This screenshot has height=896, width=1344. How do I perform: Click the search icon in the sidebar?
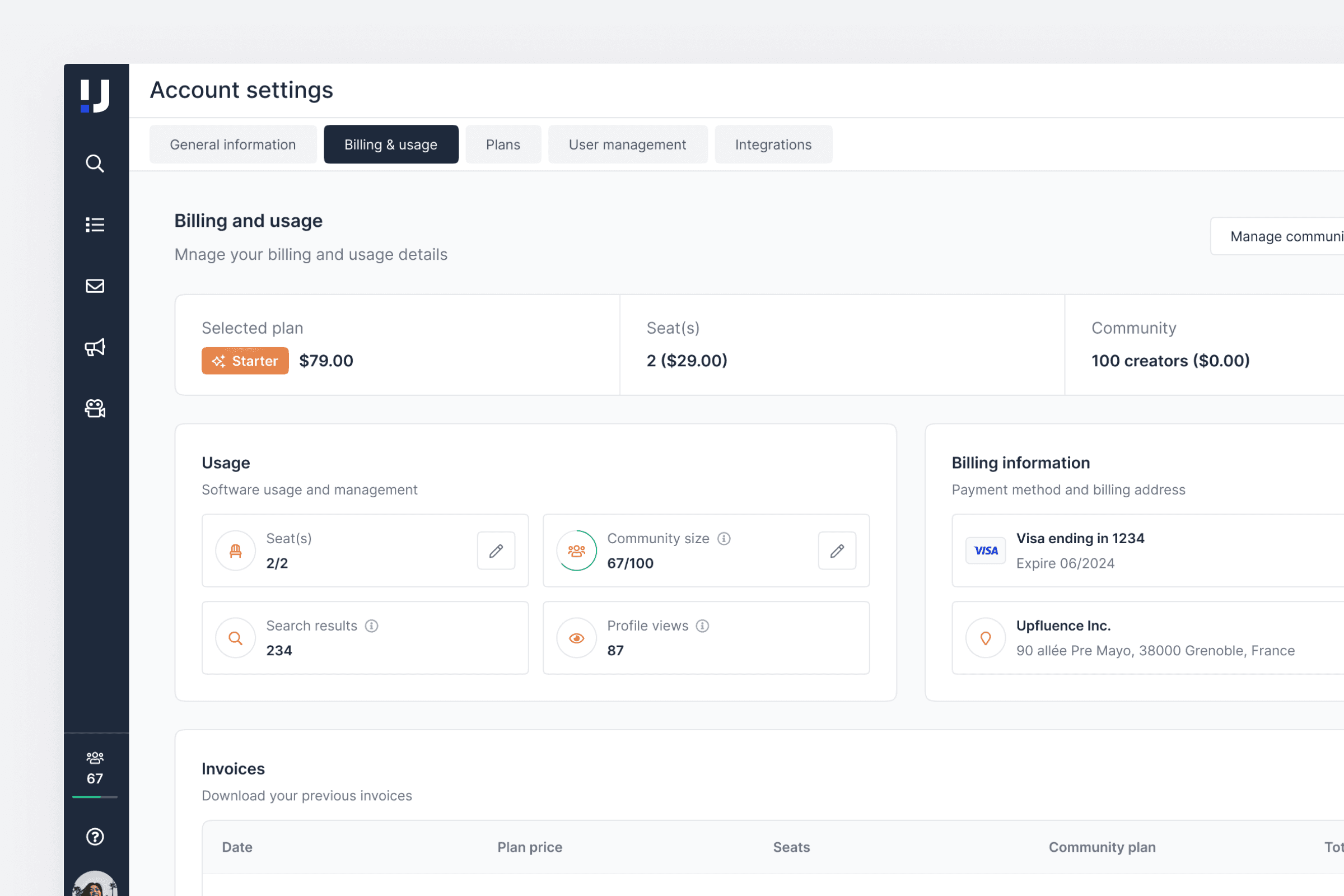coord(96,163)
